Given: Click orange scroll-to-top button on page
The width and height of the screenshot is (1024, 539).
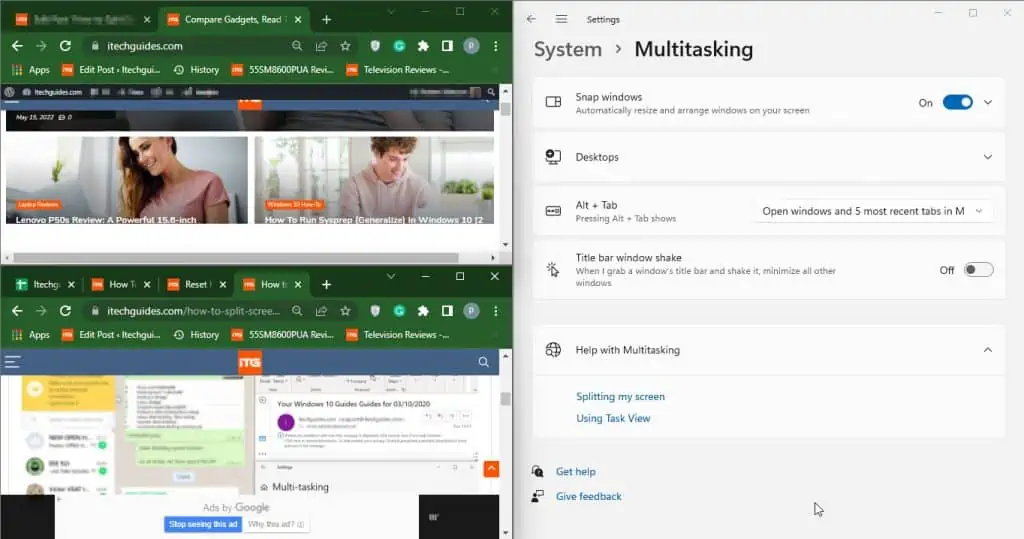Looking at the screenshot, I should point(491,468).
